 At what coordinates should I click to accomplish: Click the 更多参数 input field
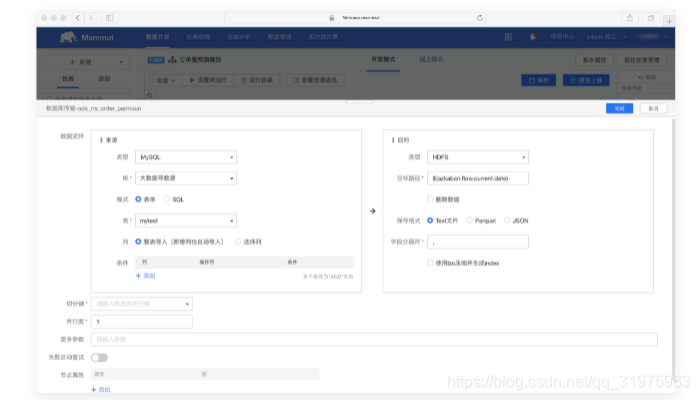[x=374, y=339]
